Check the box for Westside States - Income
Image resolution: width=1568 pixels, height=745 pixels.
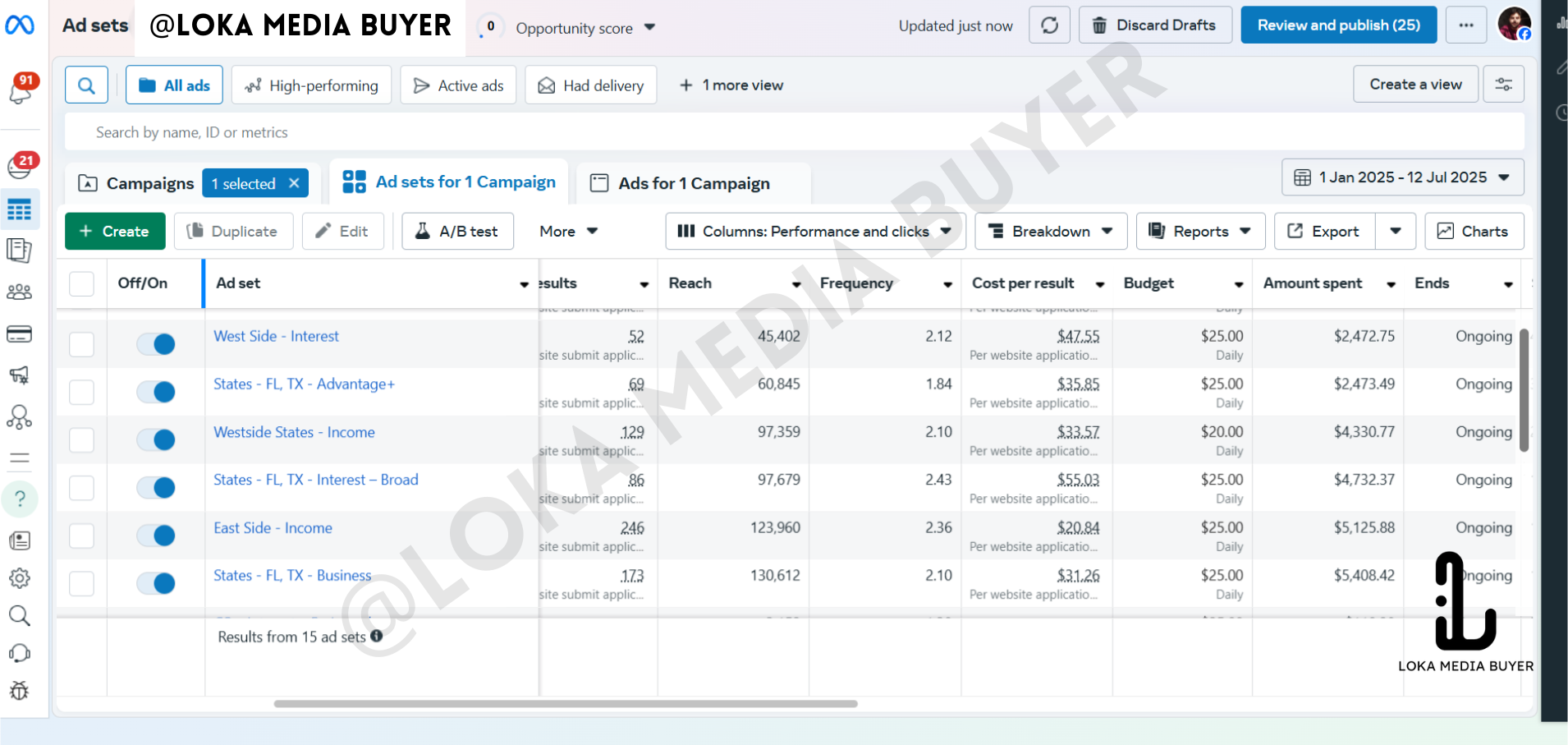point(81,440)
